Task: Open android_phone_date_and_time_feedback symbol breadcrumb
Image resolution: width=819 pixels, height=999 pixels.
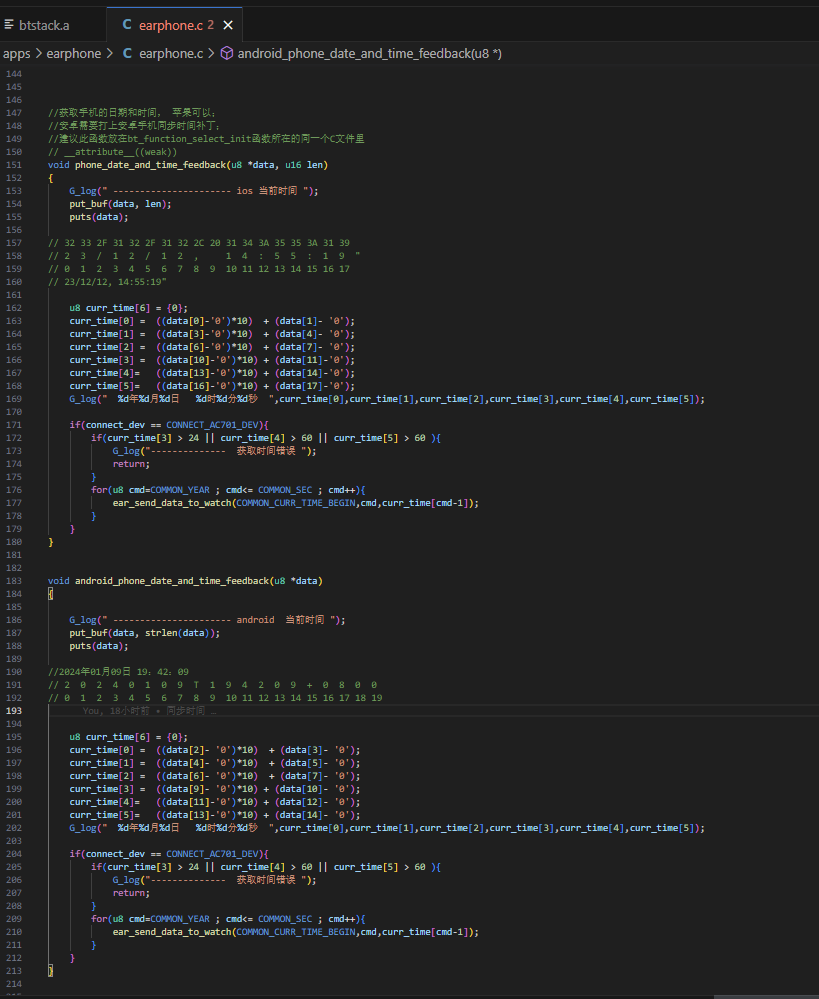Action: (370, 54)
